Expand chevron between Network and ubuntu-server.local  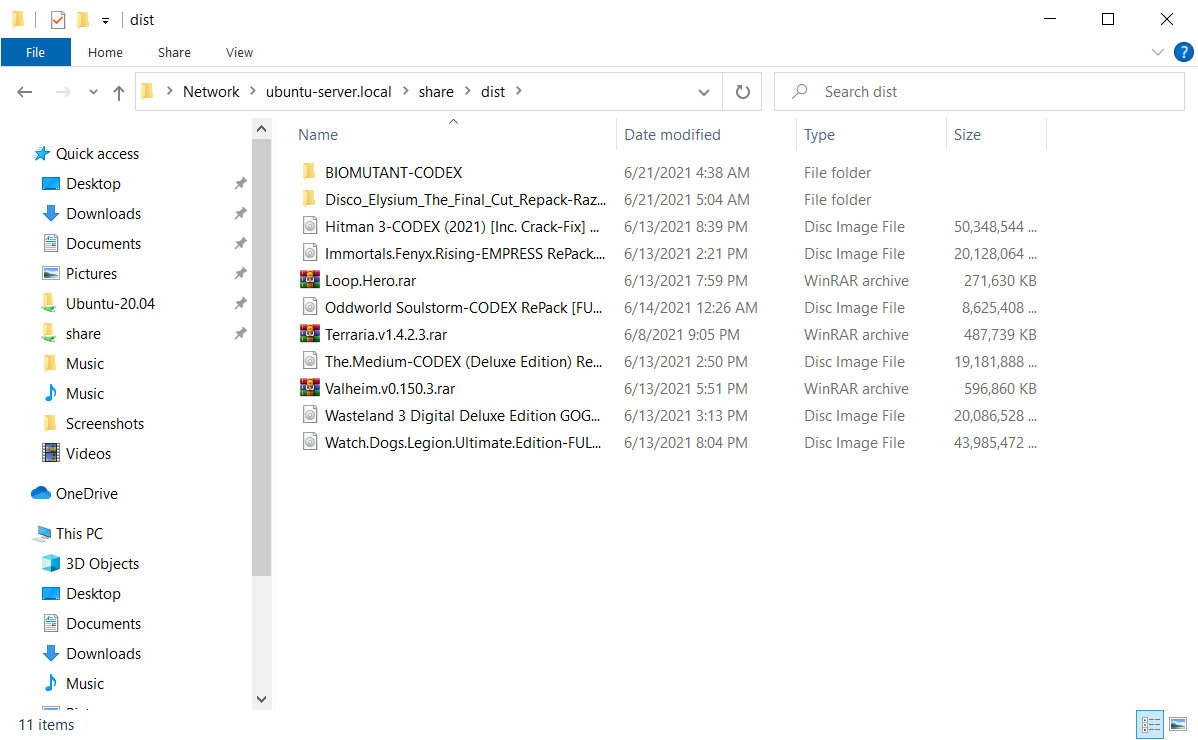(x=253, y=91)
